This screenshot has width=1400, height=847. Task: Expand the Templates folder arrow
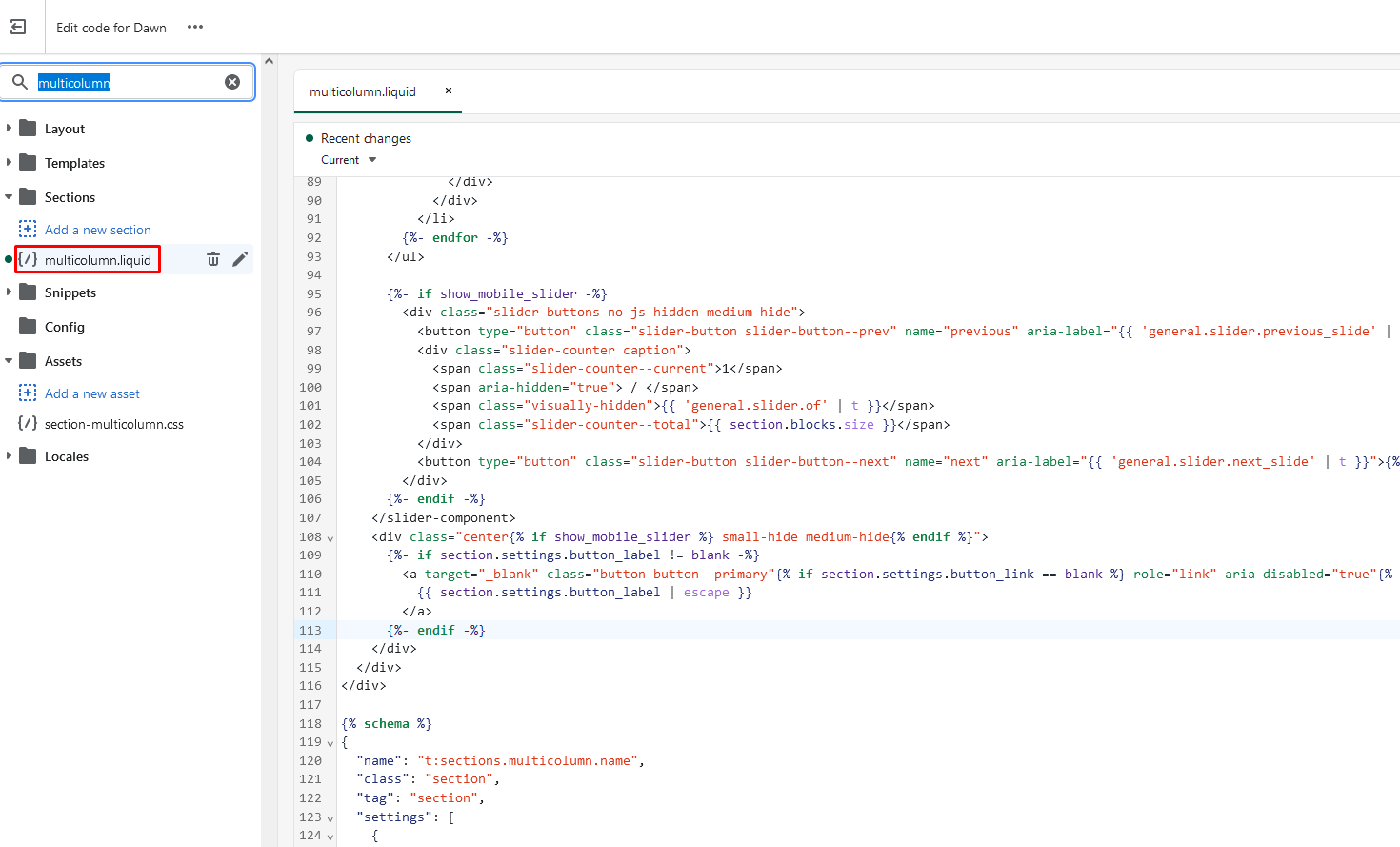click(x=10, y=162)
